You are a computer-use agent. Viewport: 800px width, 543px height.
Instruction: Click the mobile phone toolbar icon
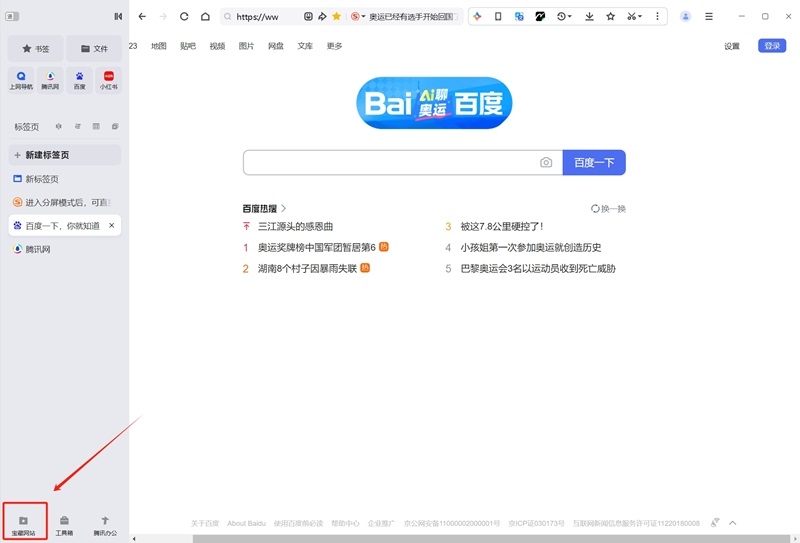[x=498, y=16]
